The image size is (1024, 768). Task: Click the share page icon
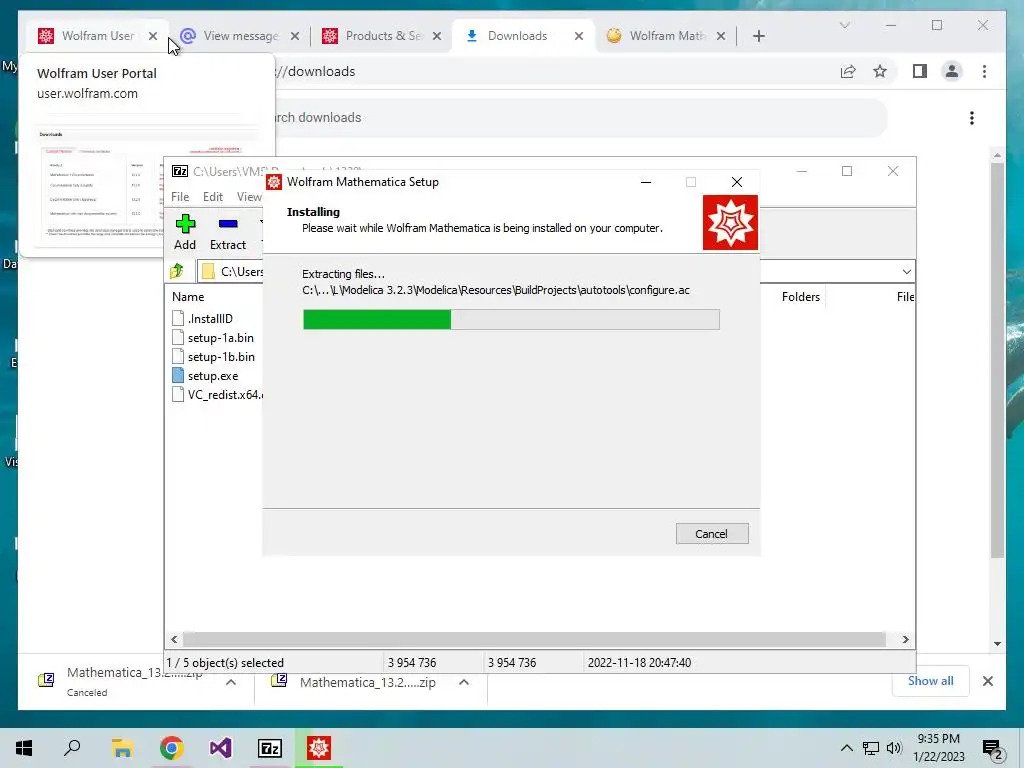click(x=848, y=71)
